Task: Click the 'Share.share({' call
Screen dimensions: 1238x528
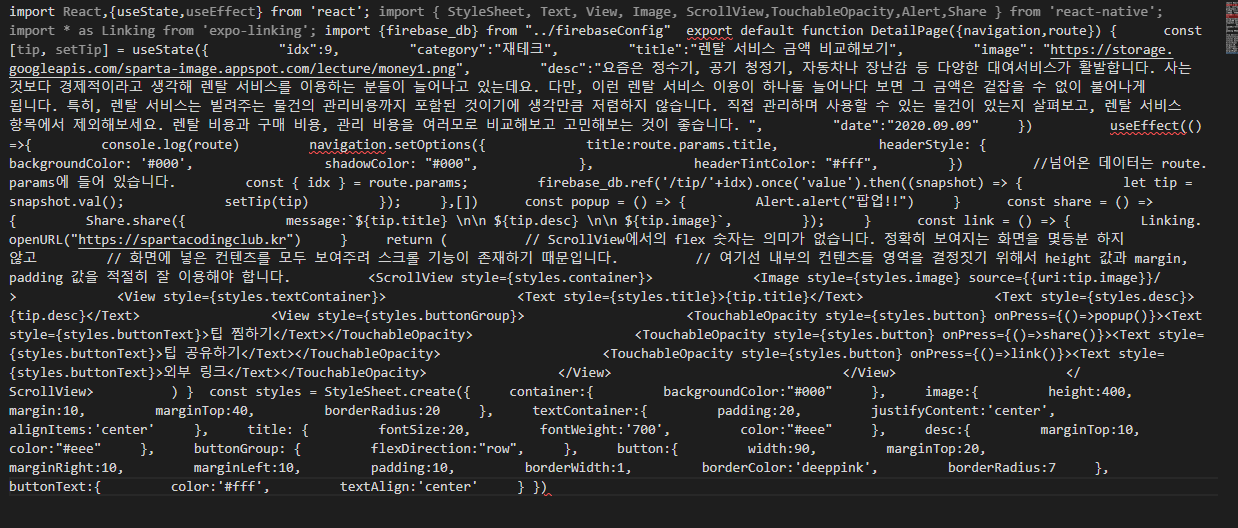Action: 135,221
